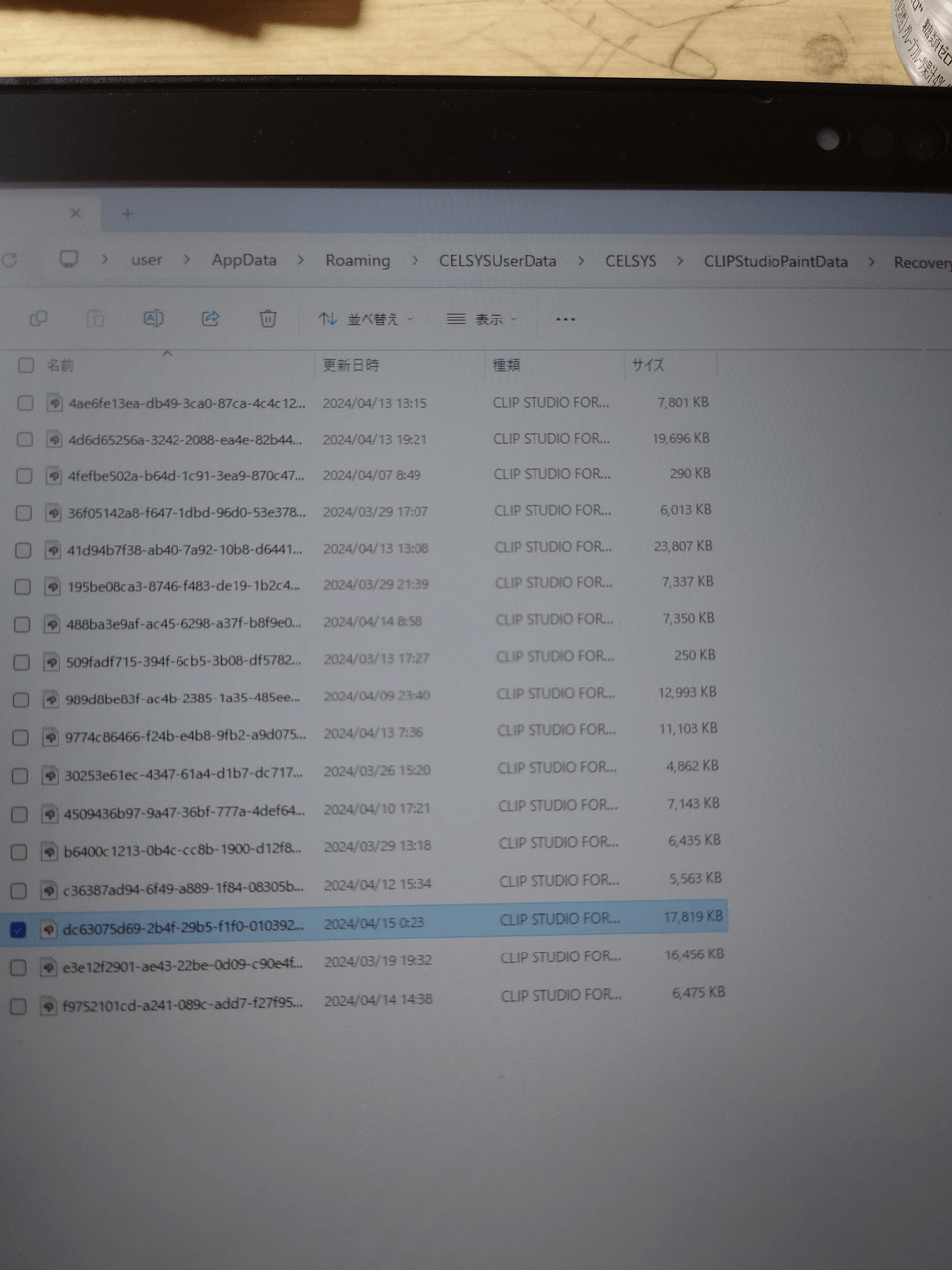Viewport: 952px width, 1270px height.
Task: Click file icon of 4509436b97-9a47 file
Action: click(50, 814)
